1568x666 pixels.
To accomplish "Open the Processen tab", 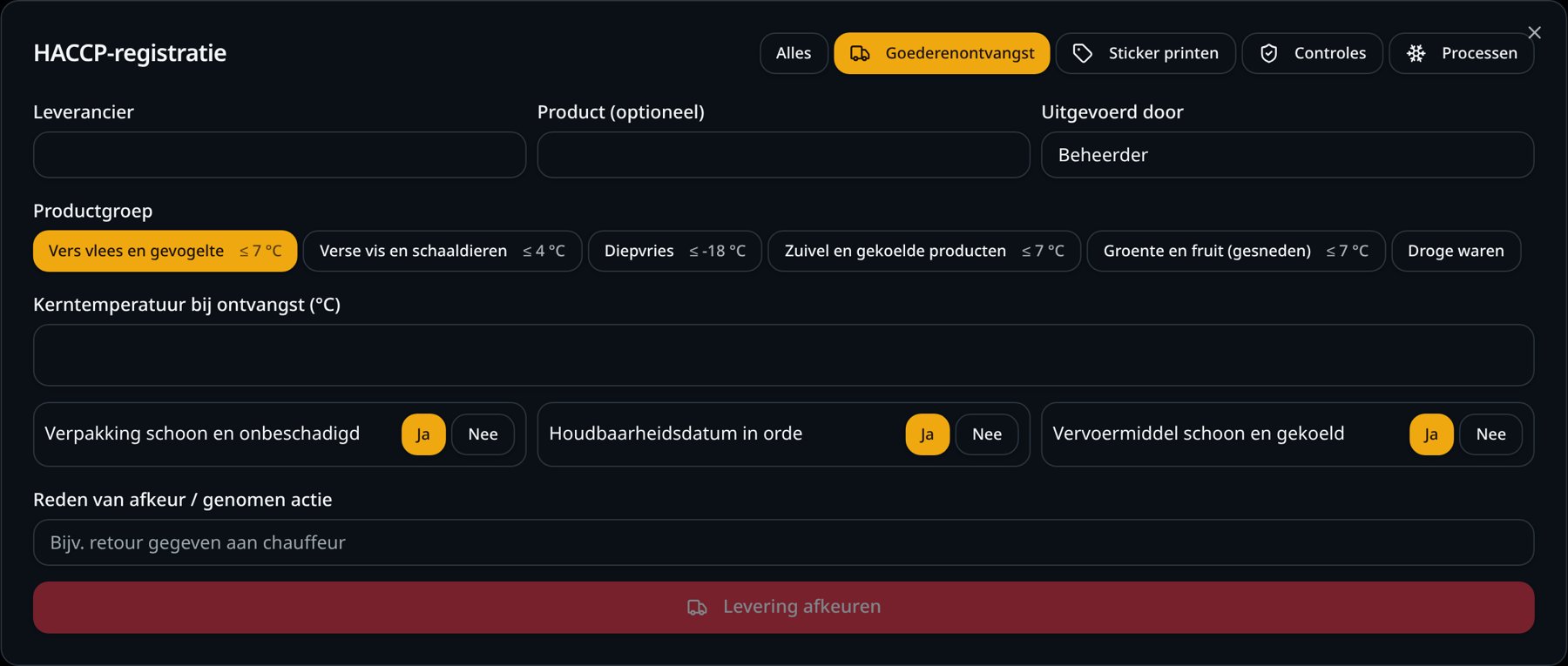I will [x=1462, y=53].
